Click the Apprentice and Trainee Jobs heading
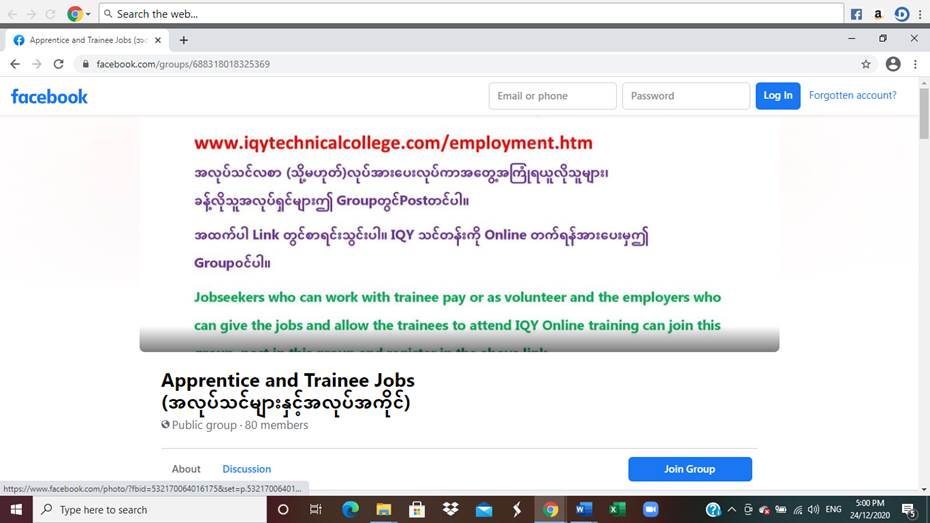This screenshot has width=930, height=523. [x=288, y=391]
